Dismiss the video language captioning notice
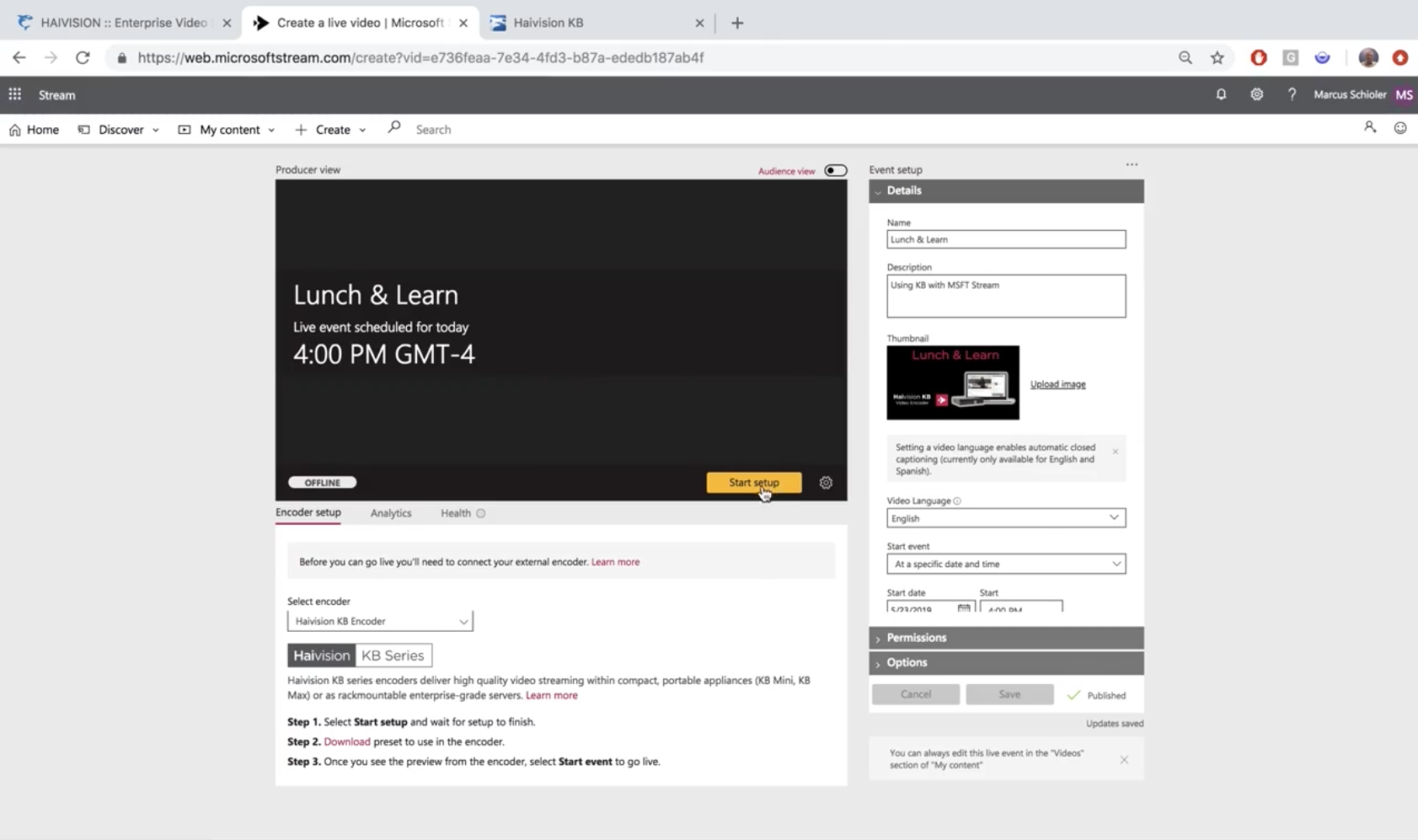Screen dimensions: 1418x840 coord(1116,452)
